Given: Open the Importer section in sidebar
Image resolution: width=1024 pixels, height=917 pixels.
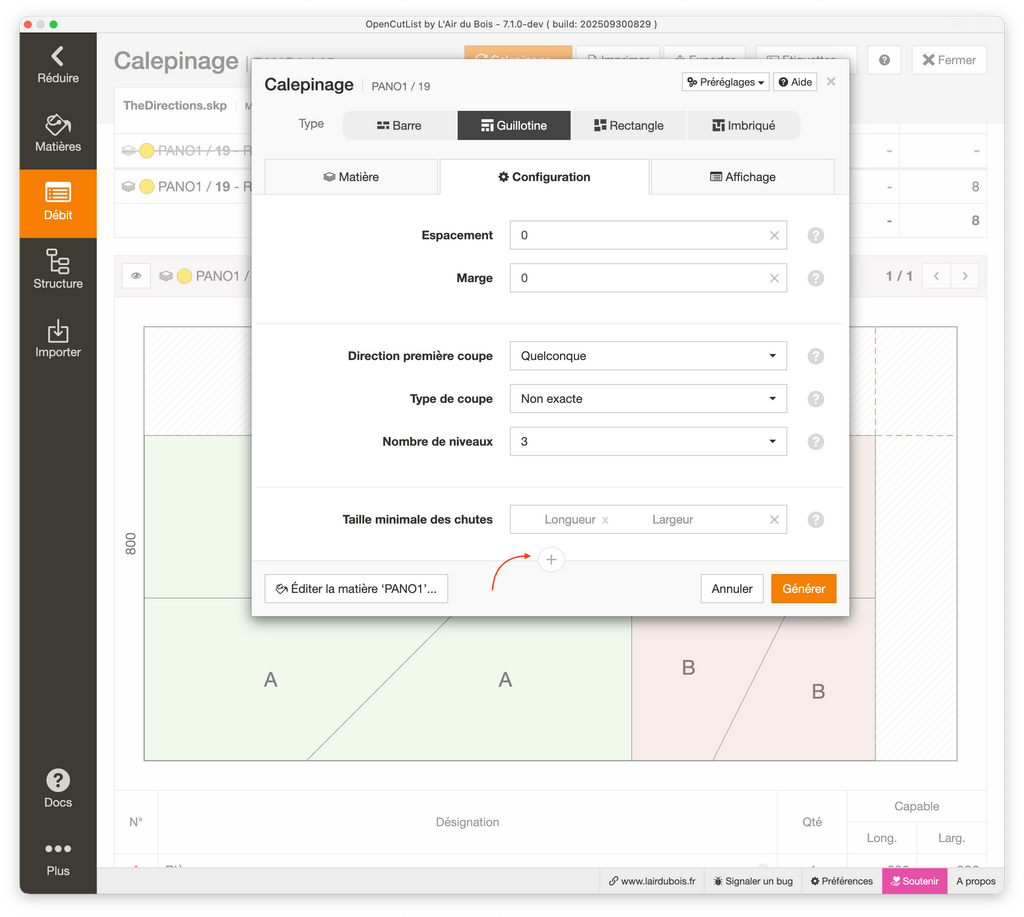Looking at the screenshot, I should point(58,338).
